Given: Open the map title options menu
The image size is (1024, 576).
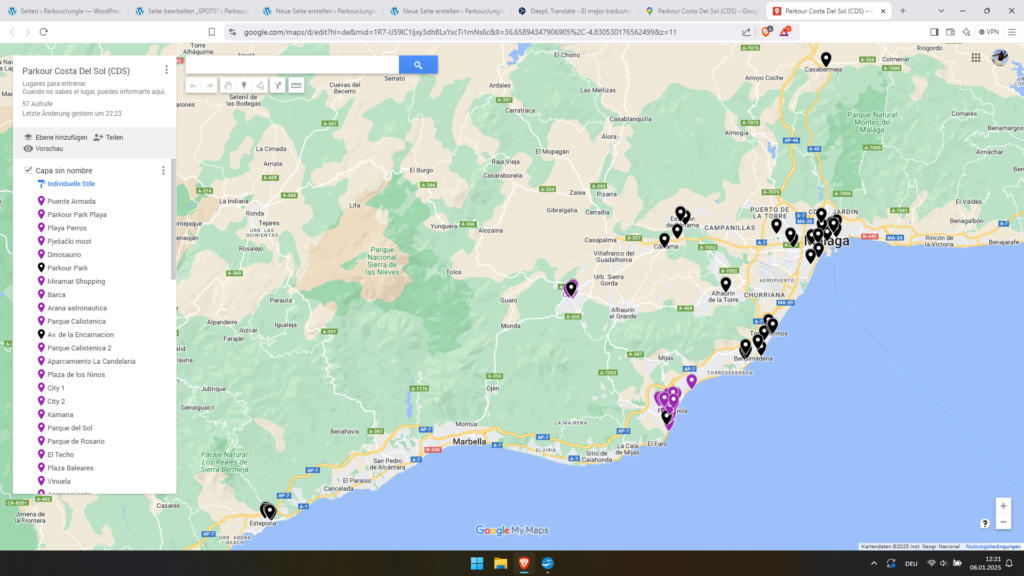Looking at the screenshot, I should (166, 71).
